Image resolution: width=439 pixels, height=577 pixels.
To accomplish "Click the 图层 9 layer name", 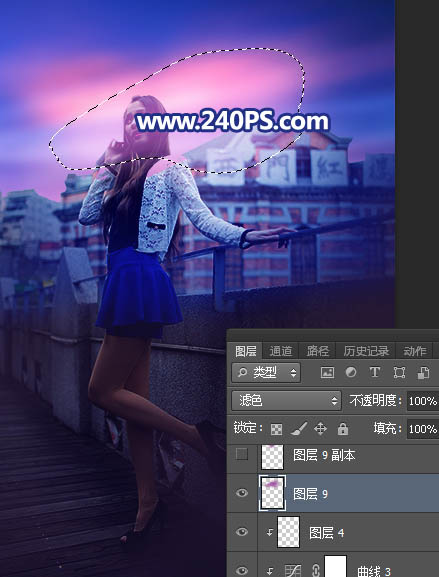I will click(310, 494).
